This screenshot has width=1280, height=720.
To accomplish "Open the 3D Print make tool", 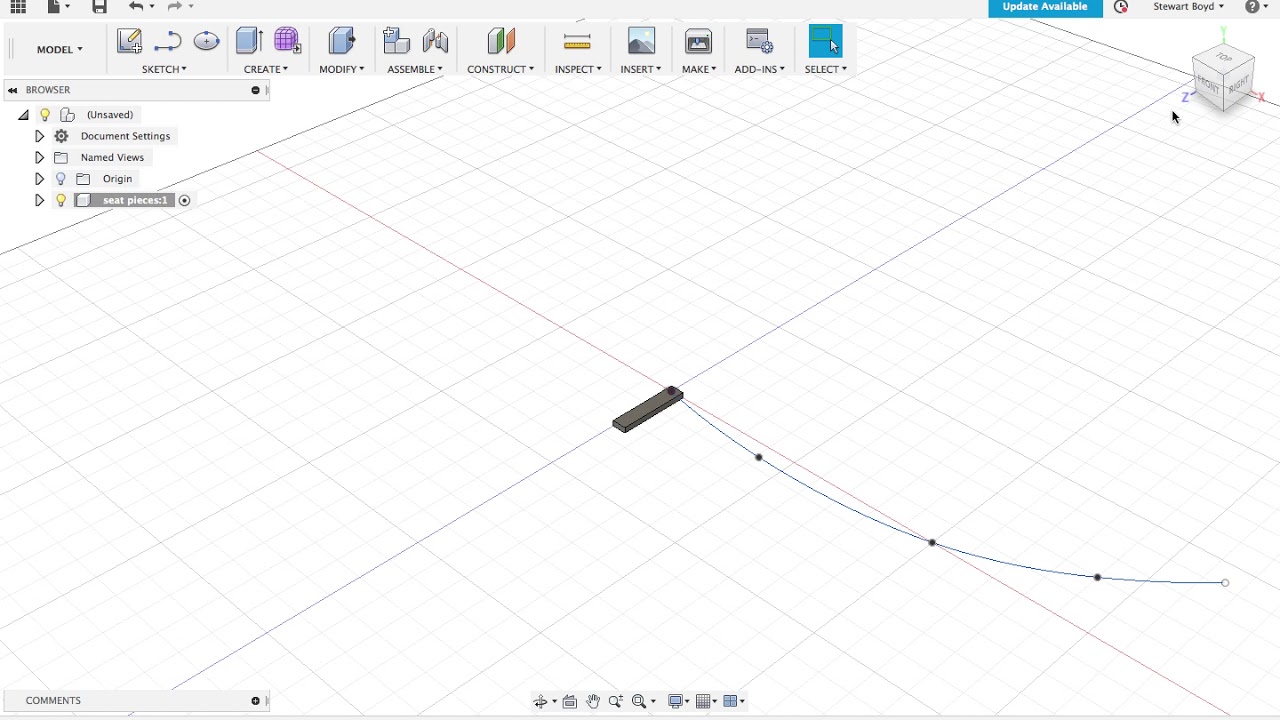I will [x=698, y=41].
